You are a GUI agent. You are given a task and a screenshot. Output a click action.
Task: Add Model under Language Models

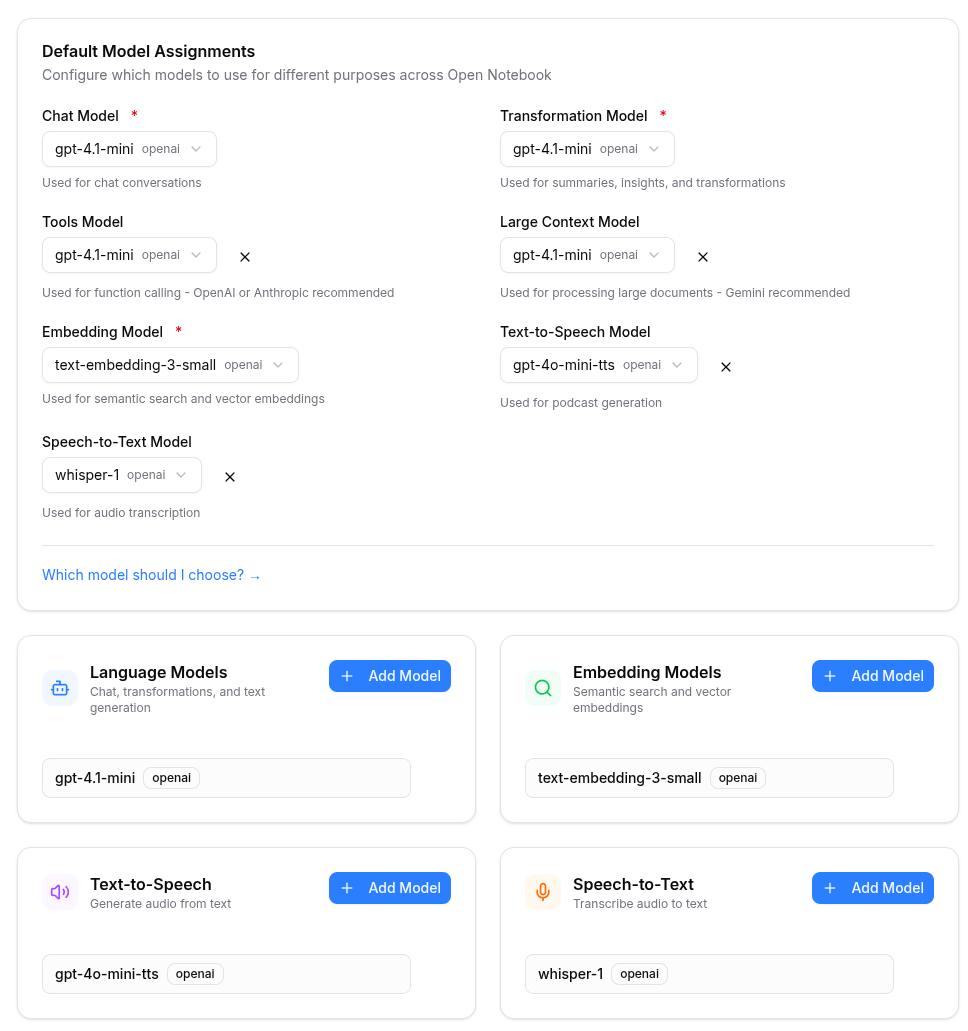[390, 676]
